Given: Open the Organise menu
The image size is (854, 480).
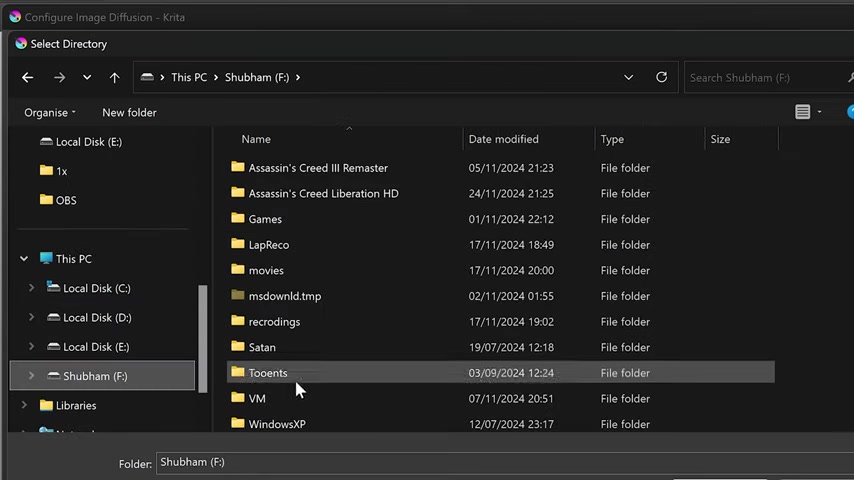Looking at the screenshot, I should click(x=50, y=113).
